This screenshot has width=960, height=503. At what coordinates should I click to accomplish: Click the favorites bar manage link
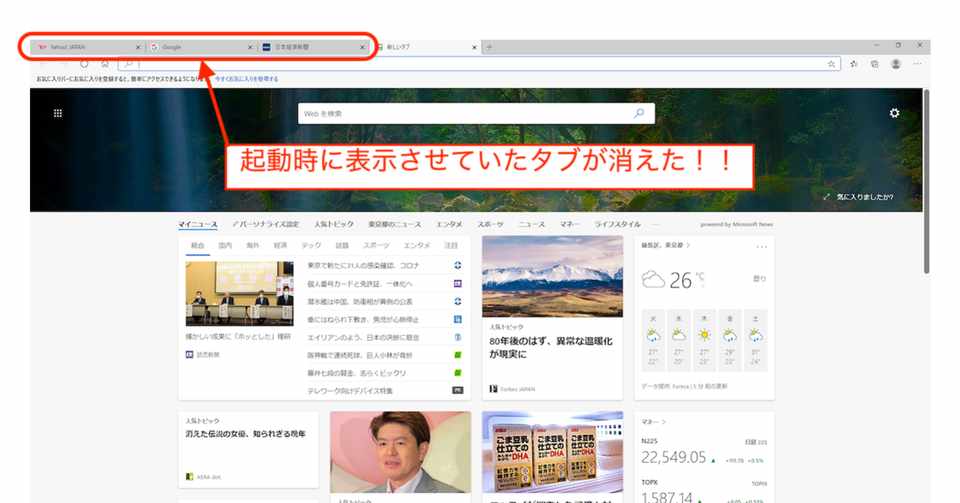246,79
